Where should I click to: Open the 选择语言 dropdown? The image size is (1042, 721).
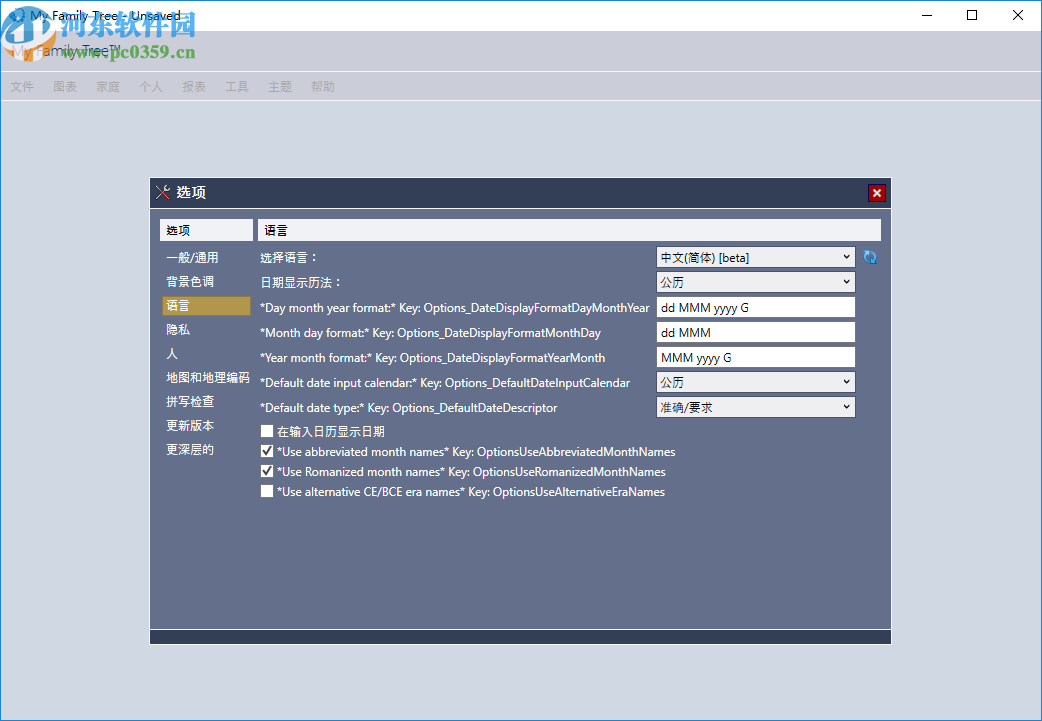(x=756, y=257)
